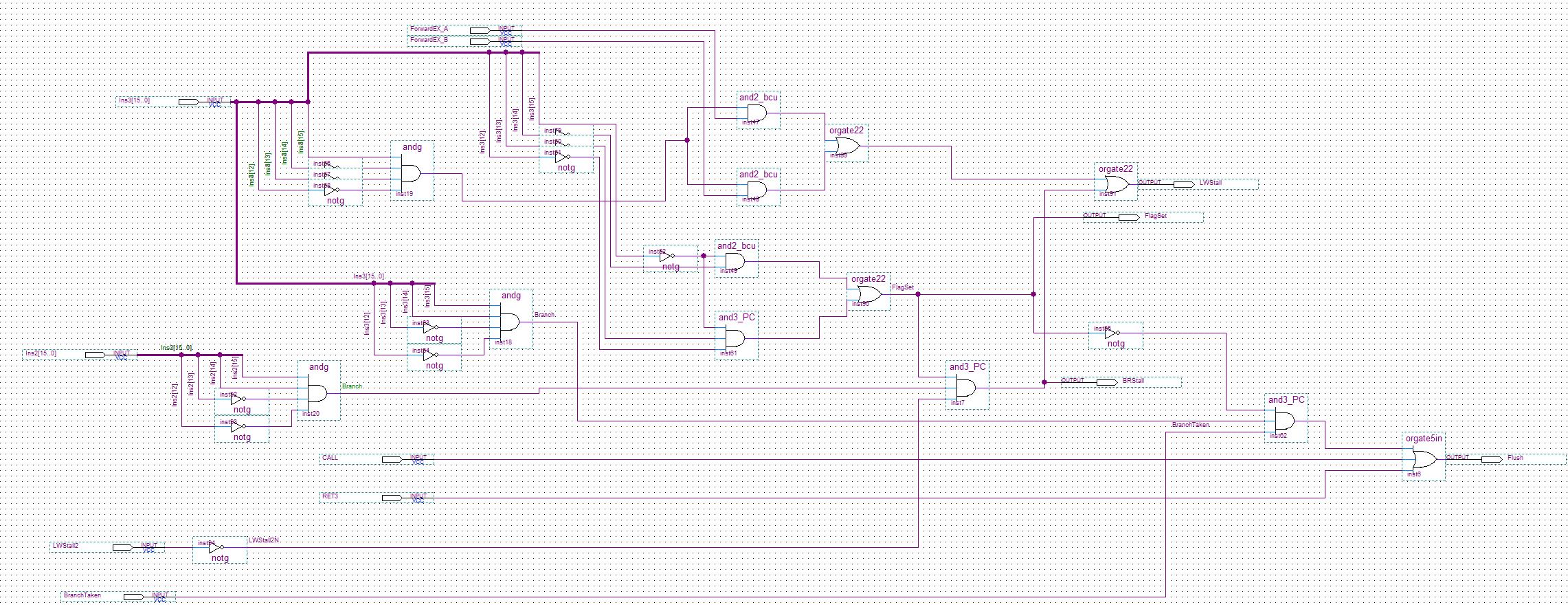Image resolution: width=1568 pixels, height=607 pixels.
Task: Click the orgate22 gate driving LWStall output
Action: (x=1115, y=184)
